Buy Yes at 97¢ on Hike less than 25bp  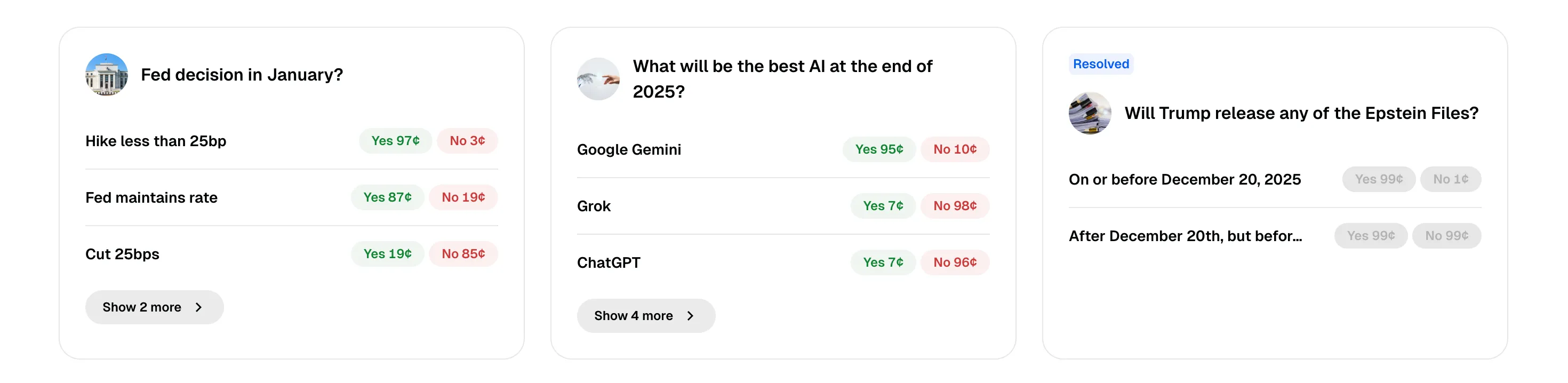[x=395, y=141]
